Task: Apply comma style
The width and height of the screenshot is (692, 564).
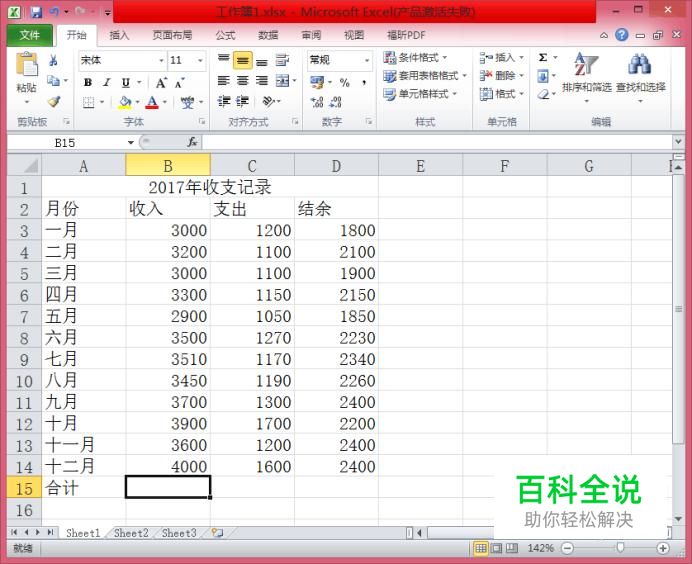Action: tap(364, 82)
